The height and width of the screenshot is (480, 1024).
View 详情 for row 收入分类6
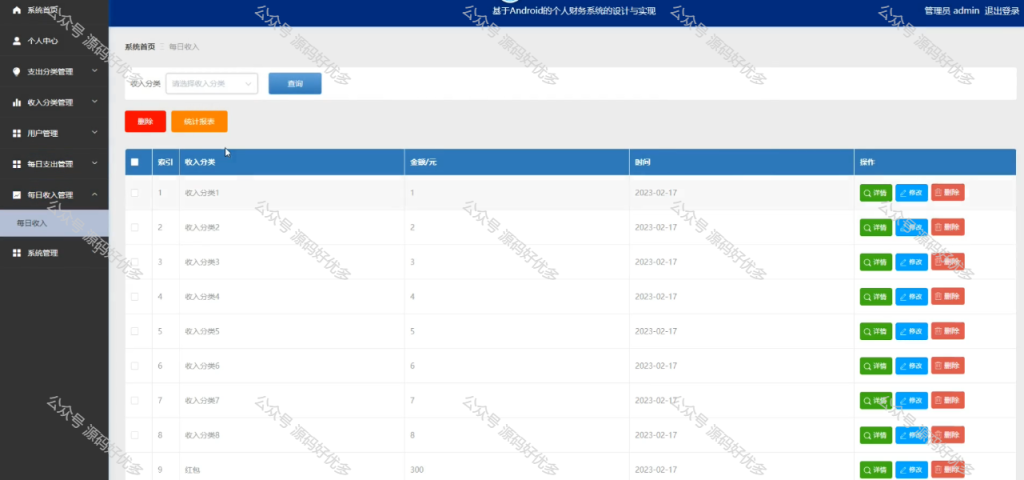(x=876, y=366)
